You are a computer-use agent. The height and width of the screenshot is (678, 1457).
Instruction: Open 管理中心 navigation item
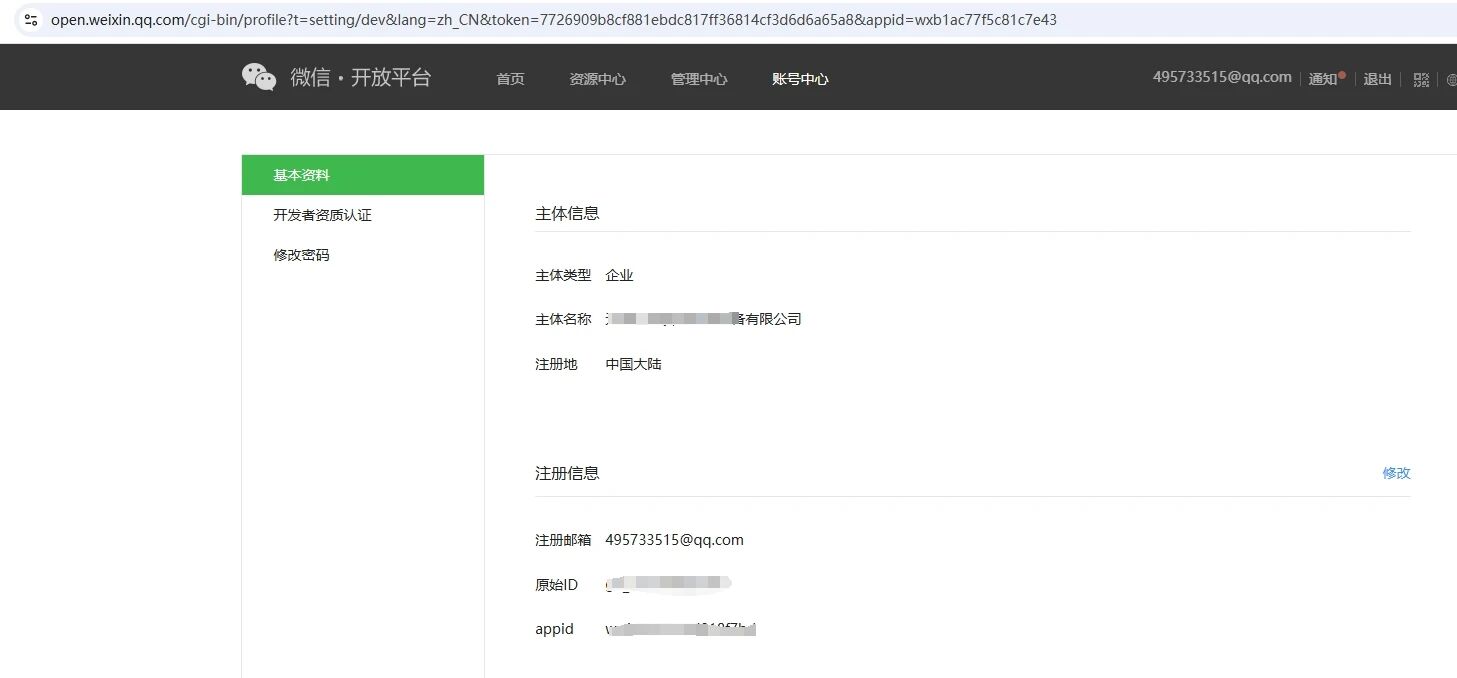(x=699, y=79)
